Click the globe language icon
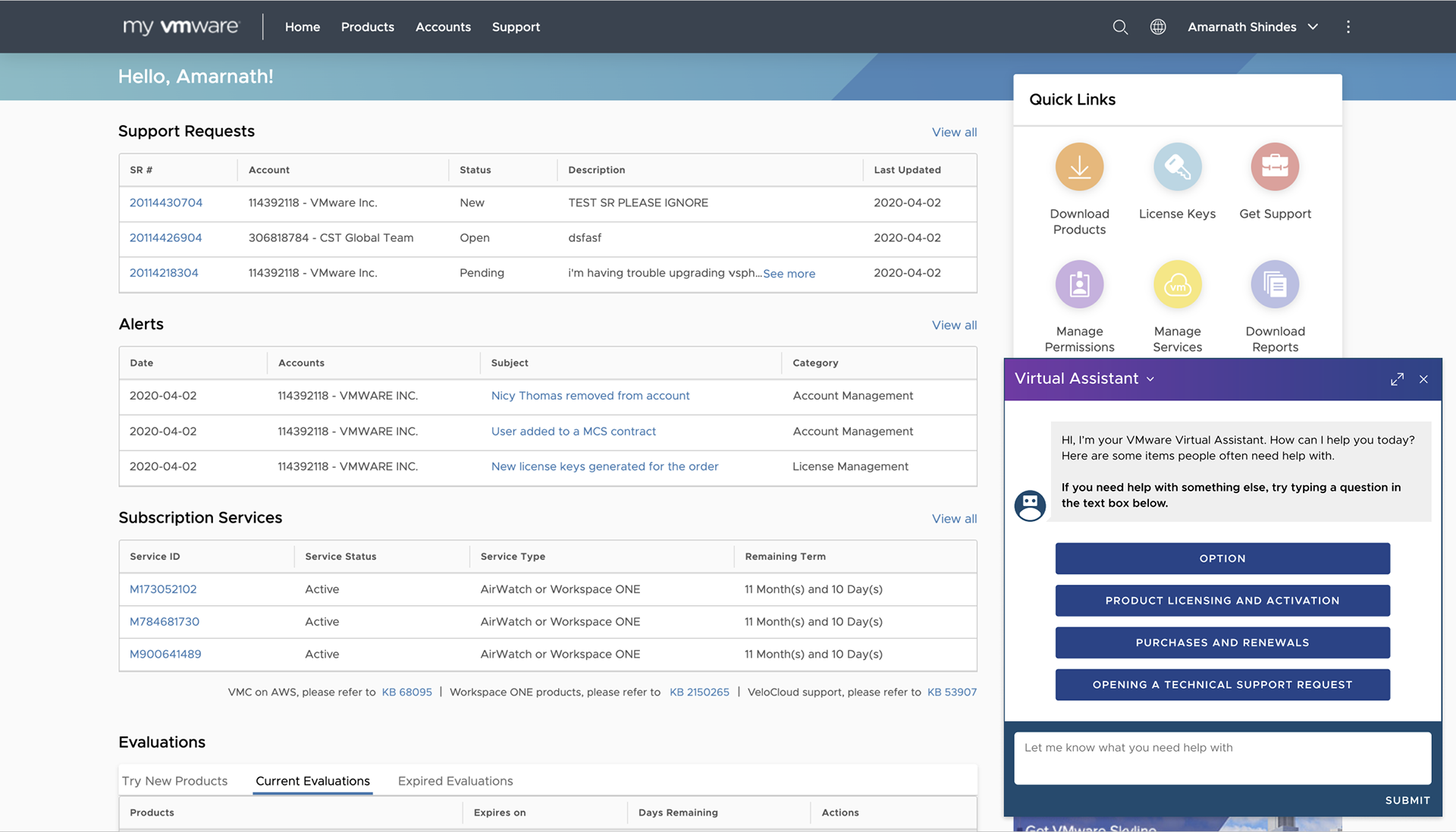Viewport: 1456px width, 832px height. pyautogui.click(x=1158, y=27)
